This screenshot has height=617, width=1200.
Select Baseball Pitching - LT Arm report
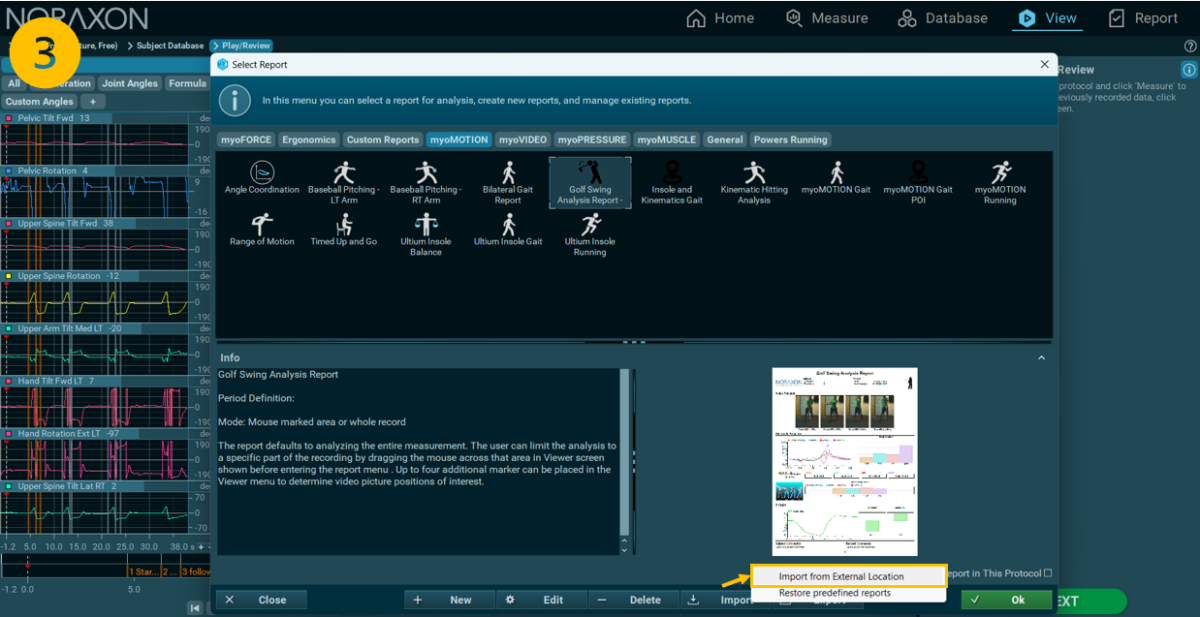(344, 182)
